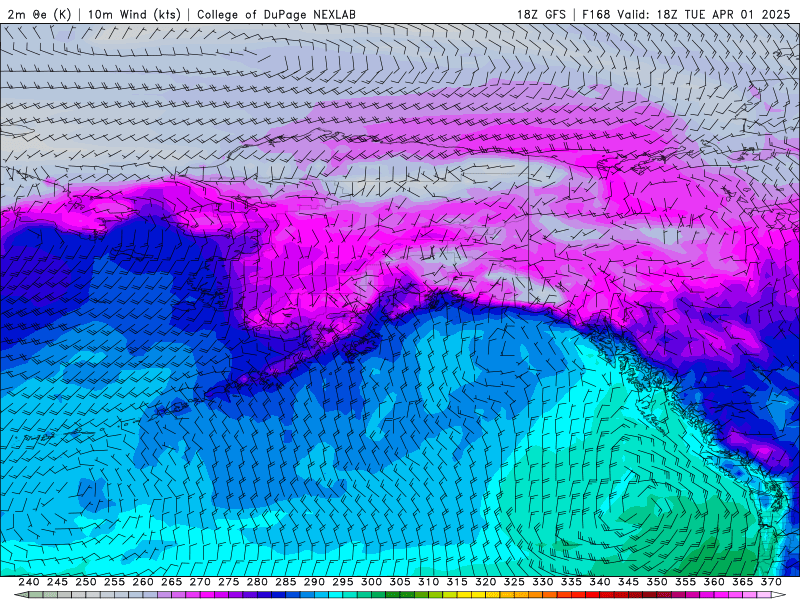
Task: Click the 320 value on the color scale
Action: pyautogui.click(x=486, y=582)
